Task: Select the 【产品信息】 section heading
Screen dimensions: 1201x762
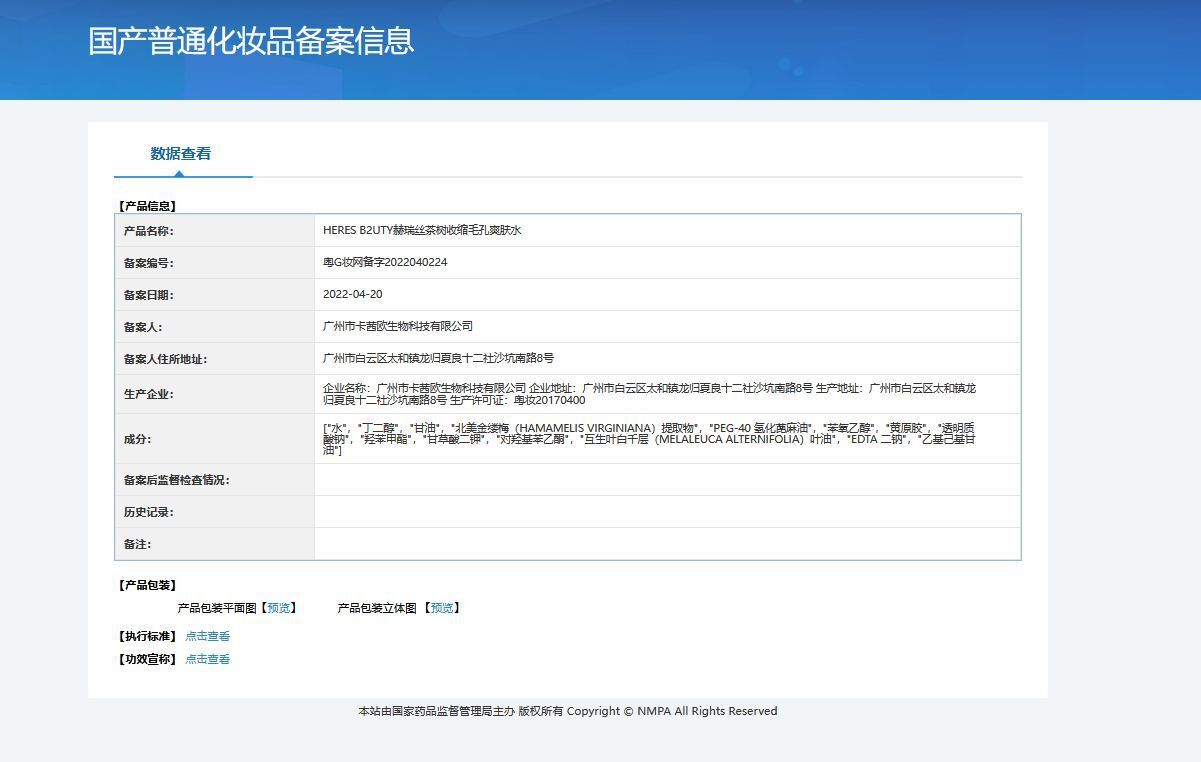Action: (x=147, y=206)
